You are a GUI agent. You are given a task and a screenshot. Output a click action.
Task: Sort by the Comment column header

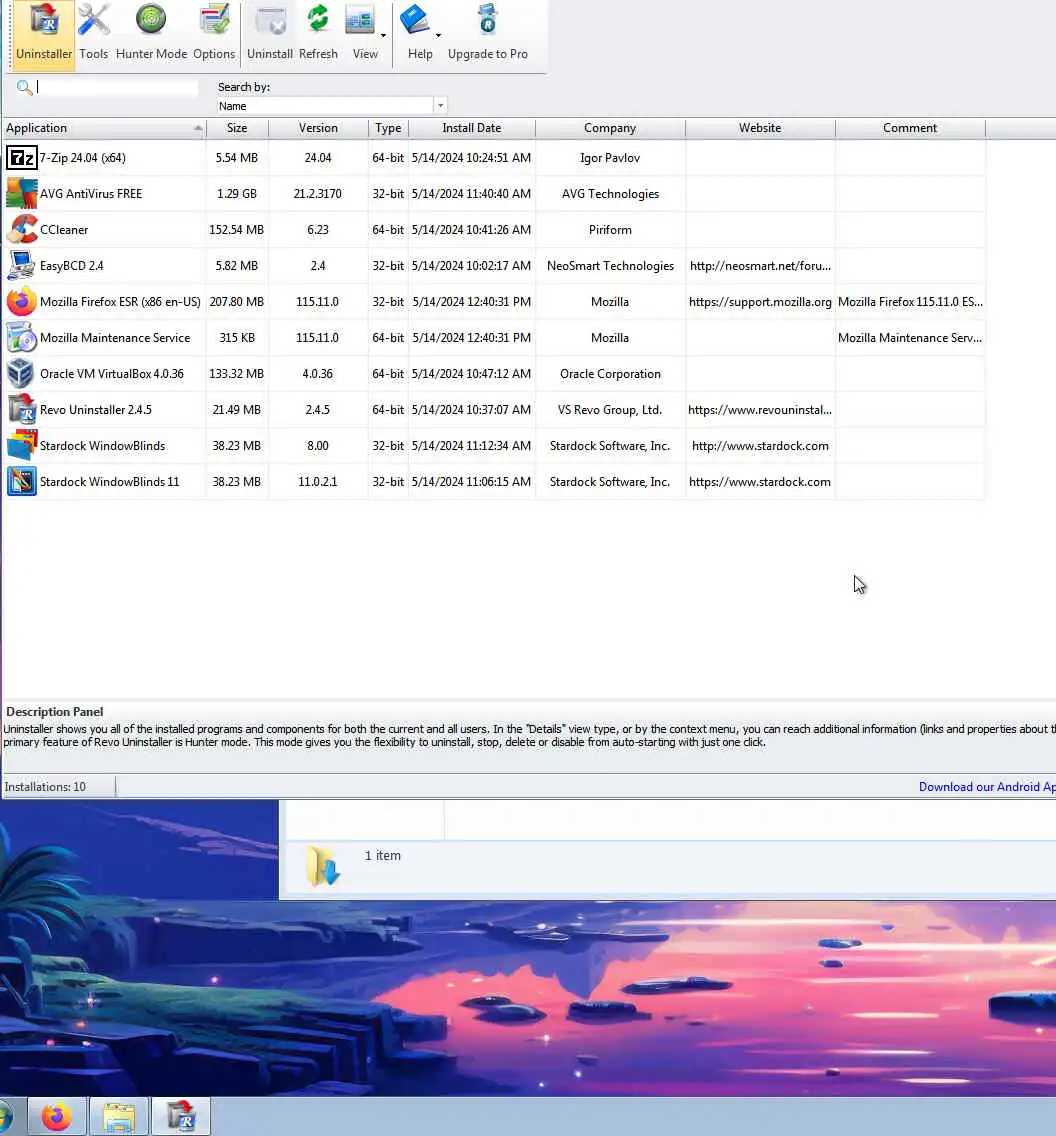pyautogui.click(x=910, y=128)
